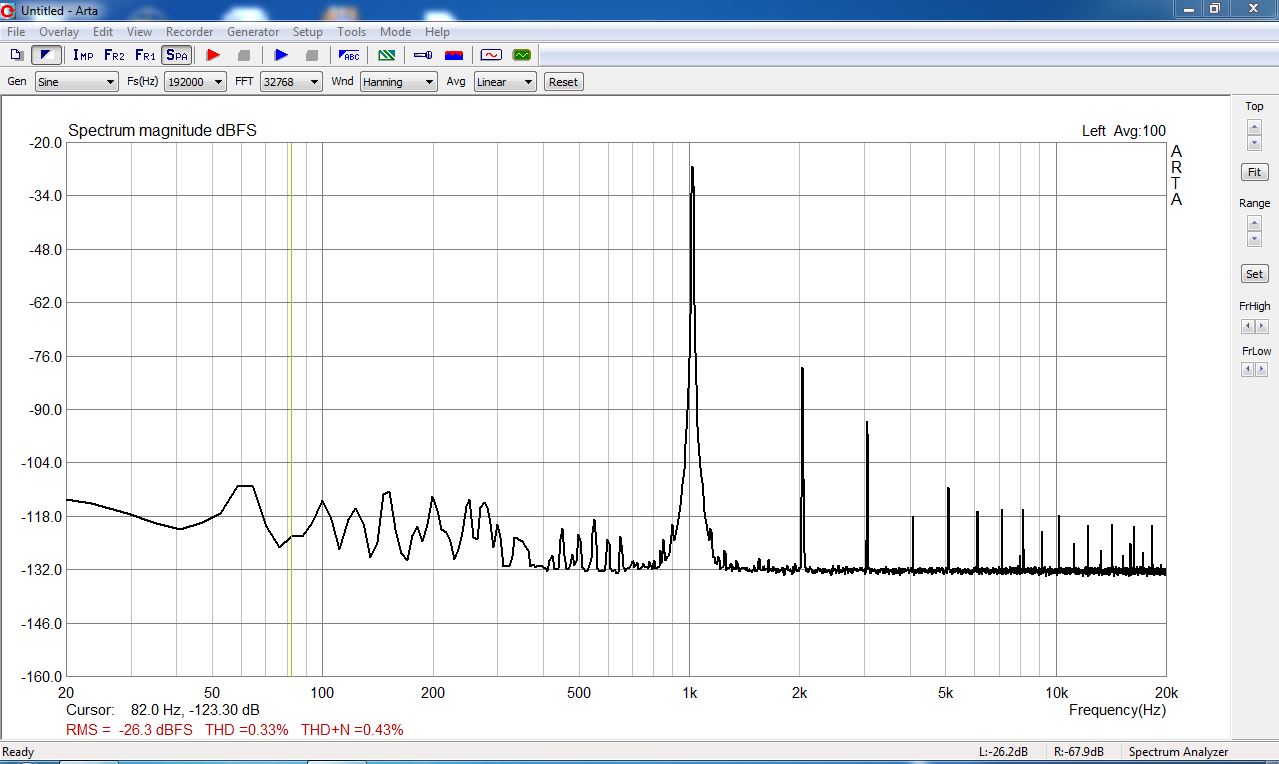Switch to IMP impulse response mode

[x=83, y=55]
